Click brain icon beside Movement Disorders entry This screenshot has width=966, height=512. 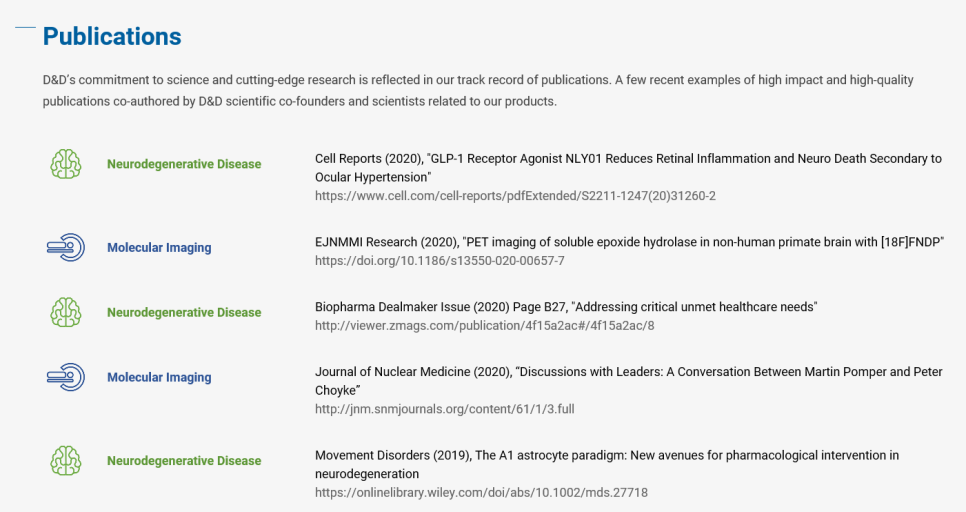(66, 461)
